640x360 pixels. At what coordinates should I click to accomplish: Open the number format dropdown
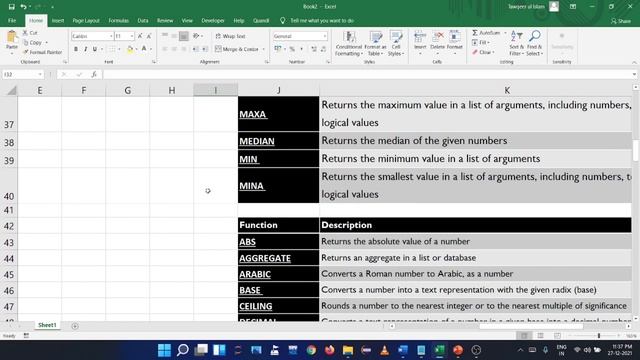coord(324,36)
